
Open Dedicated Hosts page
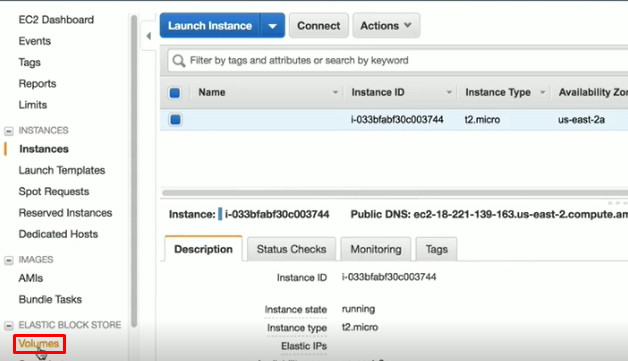pos(58,234)
